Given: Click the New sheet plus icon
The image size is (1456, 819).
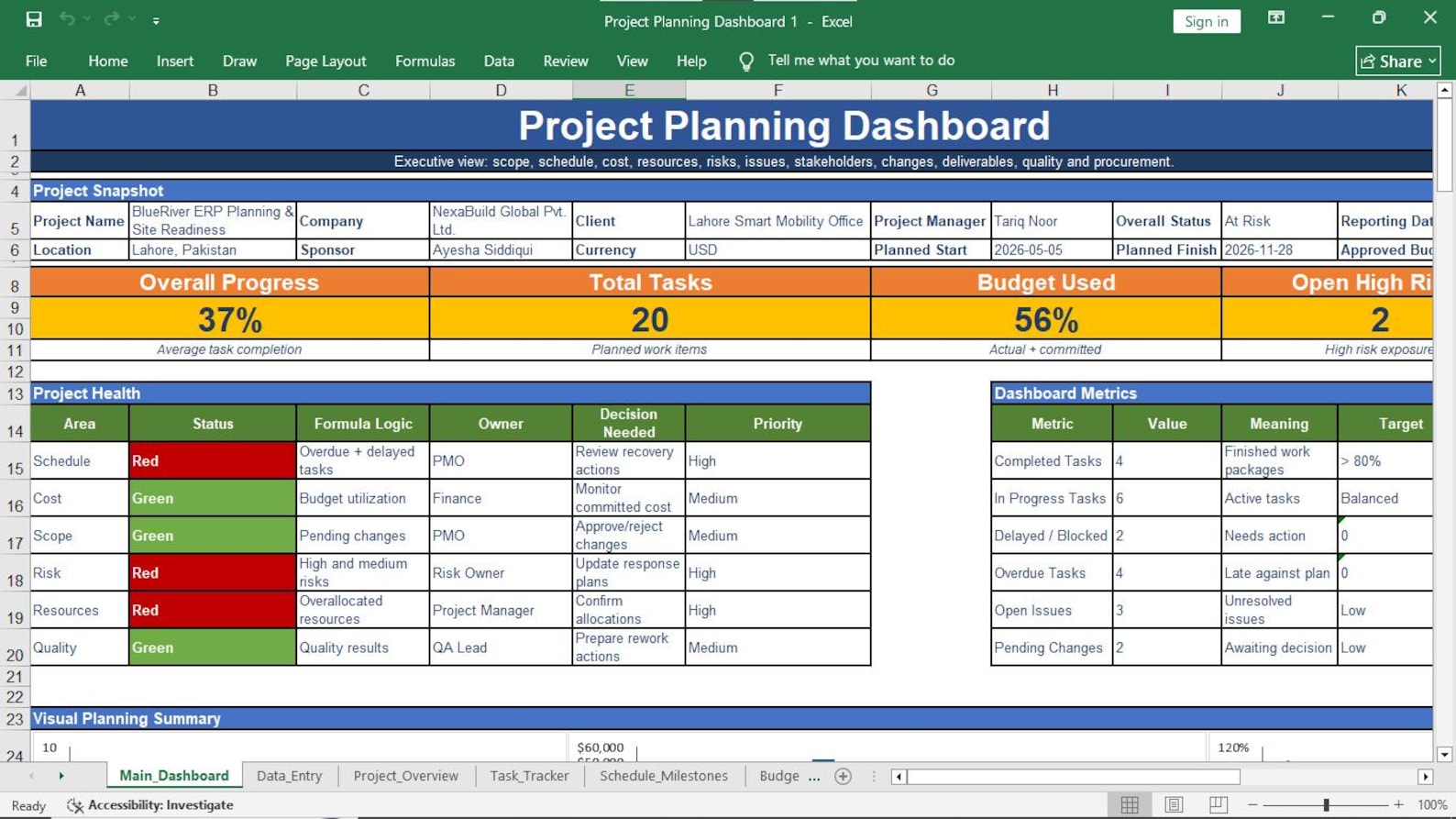Looking at the screenshot, I should point(844,777).
